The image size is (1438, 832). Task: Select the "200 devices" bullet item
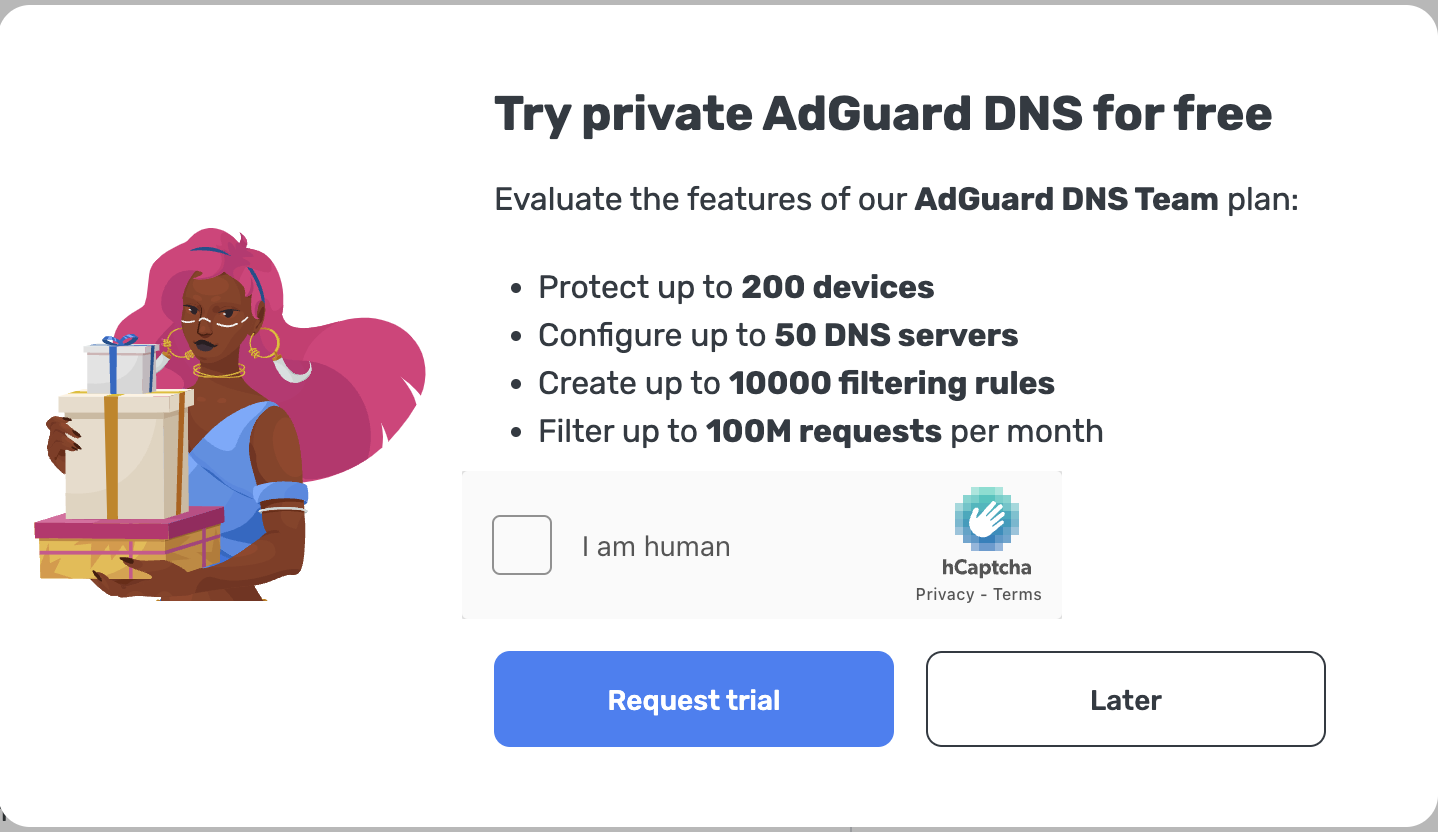pyautogui.click(x=837, y=288)
